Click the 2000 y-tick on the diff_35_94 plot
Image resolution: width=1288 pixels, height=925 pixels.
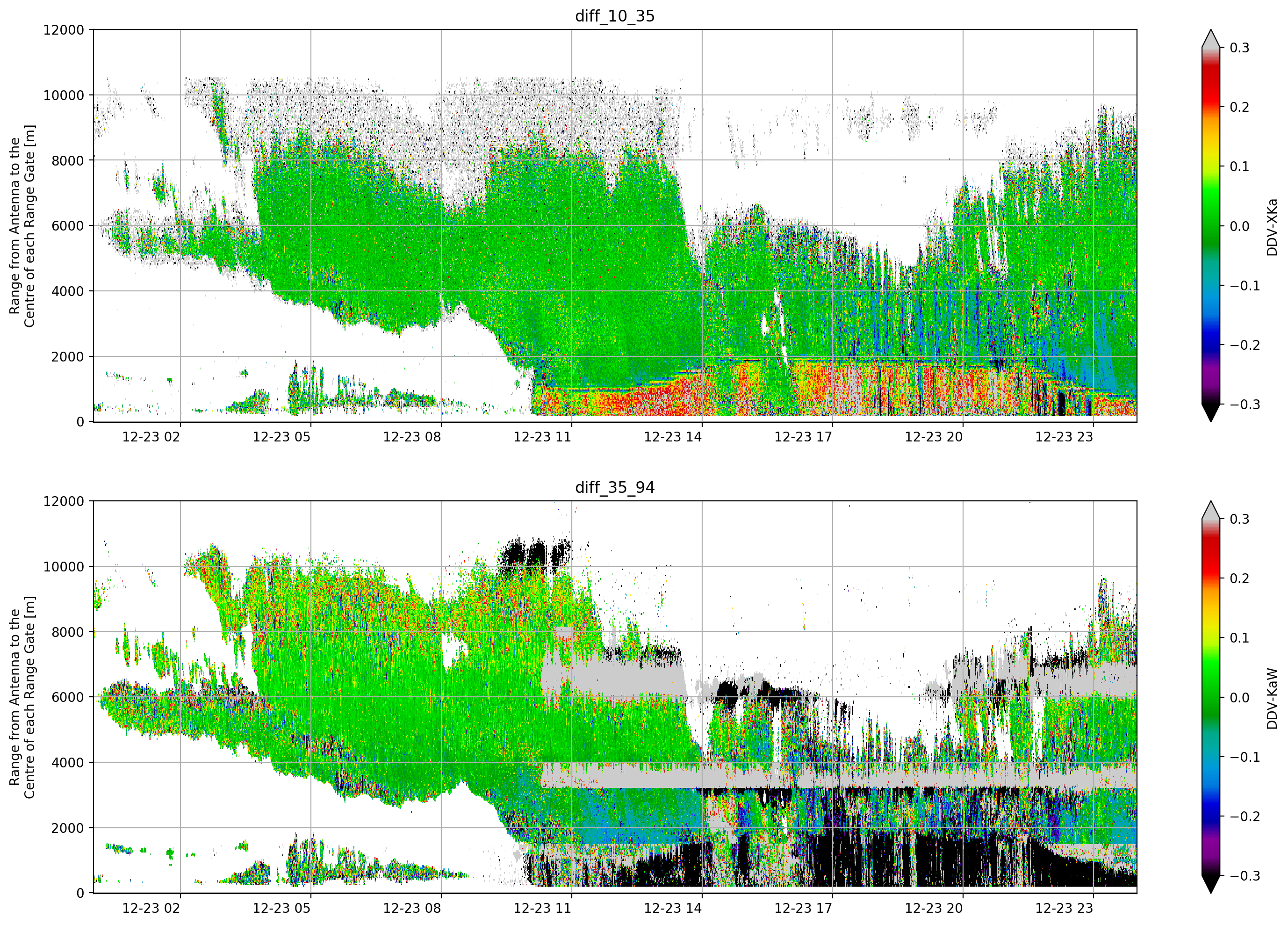pyautogui.click(x=68, y=828)
